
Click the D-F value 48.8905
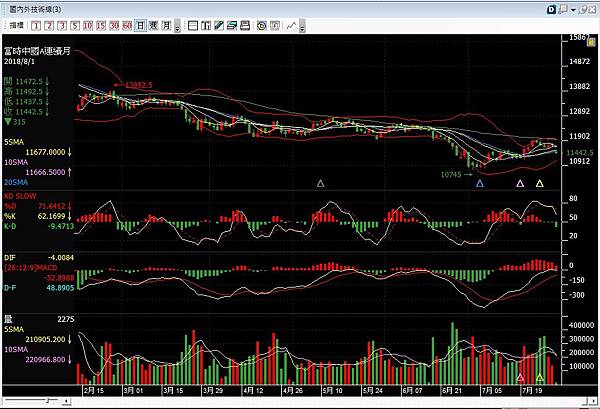tap(60, 288)
